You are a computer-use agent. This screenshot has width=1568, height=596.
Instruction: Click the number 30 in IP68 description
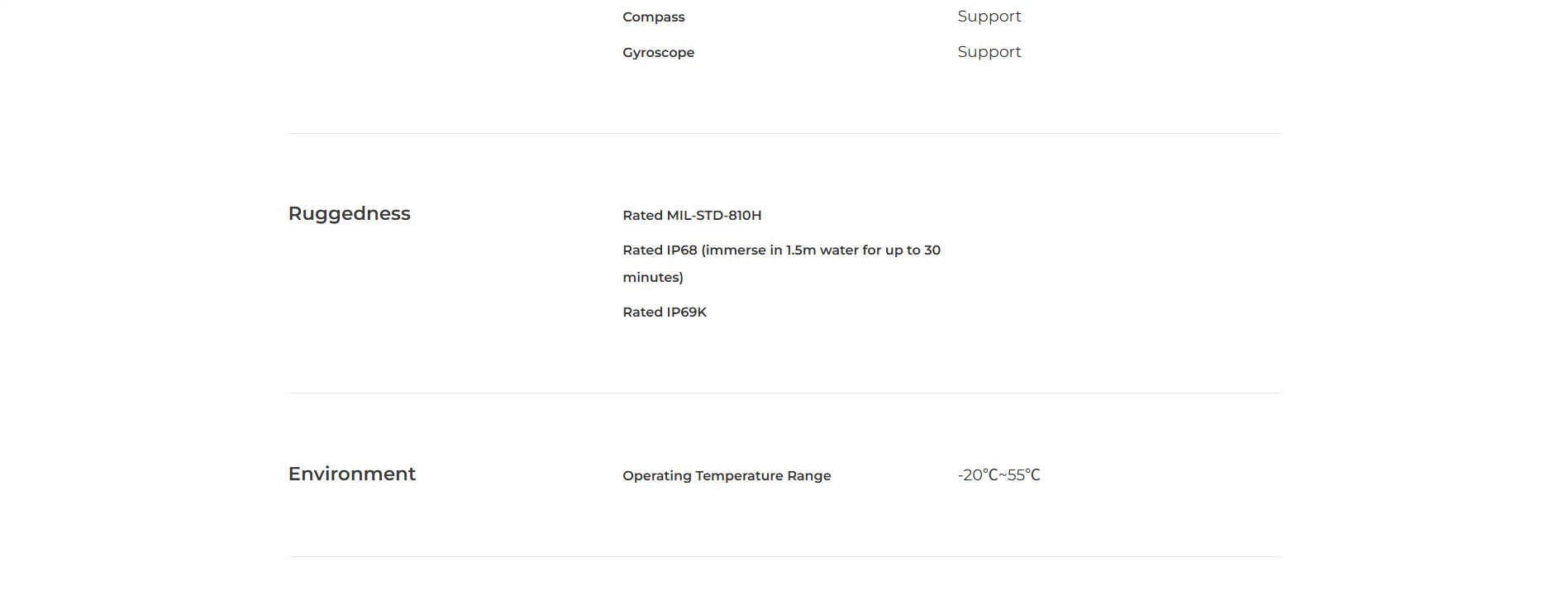pyautogui.click(x=932, y=250)
